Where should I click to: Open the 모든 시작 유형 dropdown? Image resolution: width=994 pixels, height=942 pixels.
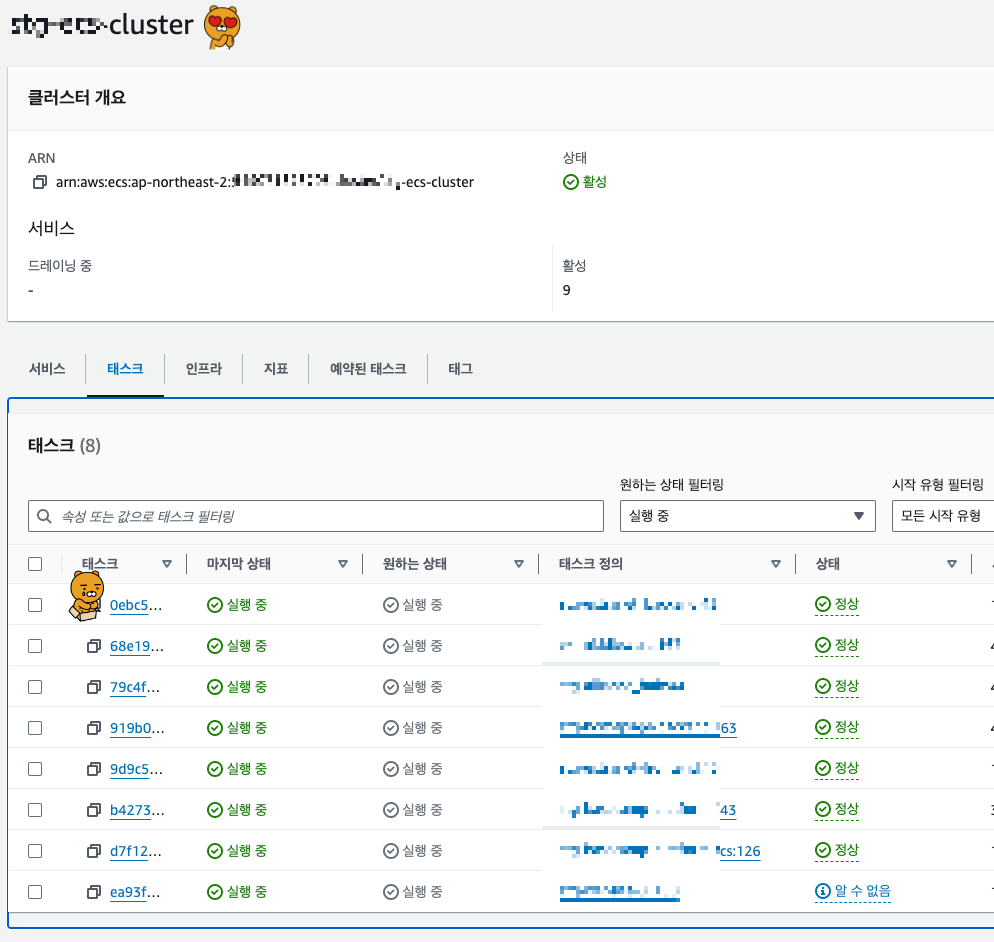tap(943, 516)
